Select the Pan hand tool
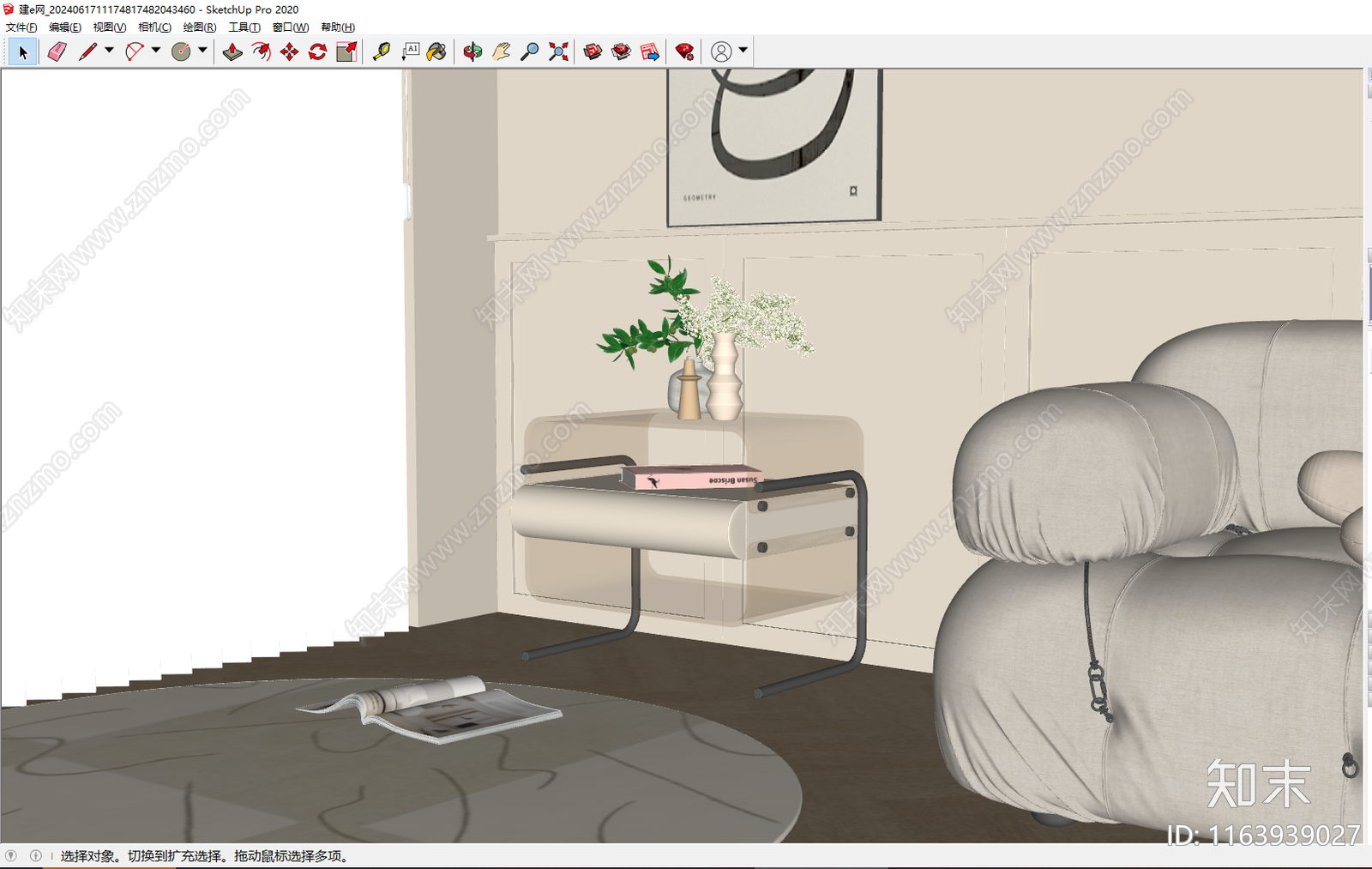Image resolution: width=1372 pixels, height=869 pixels. point(502,52)
